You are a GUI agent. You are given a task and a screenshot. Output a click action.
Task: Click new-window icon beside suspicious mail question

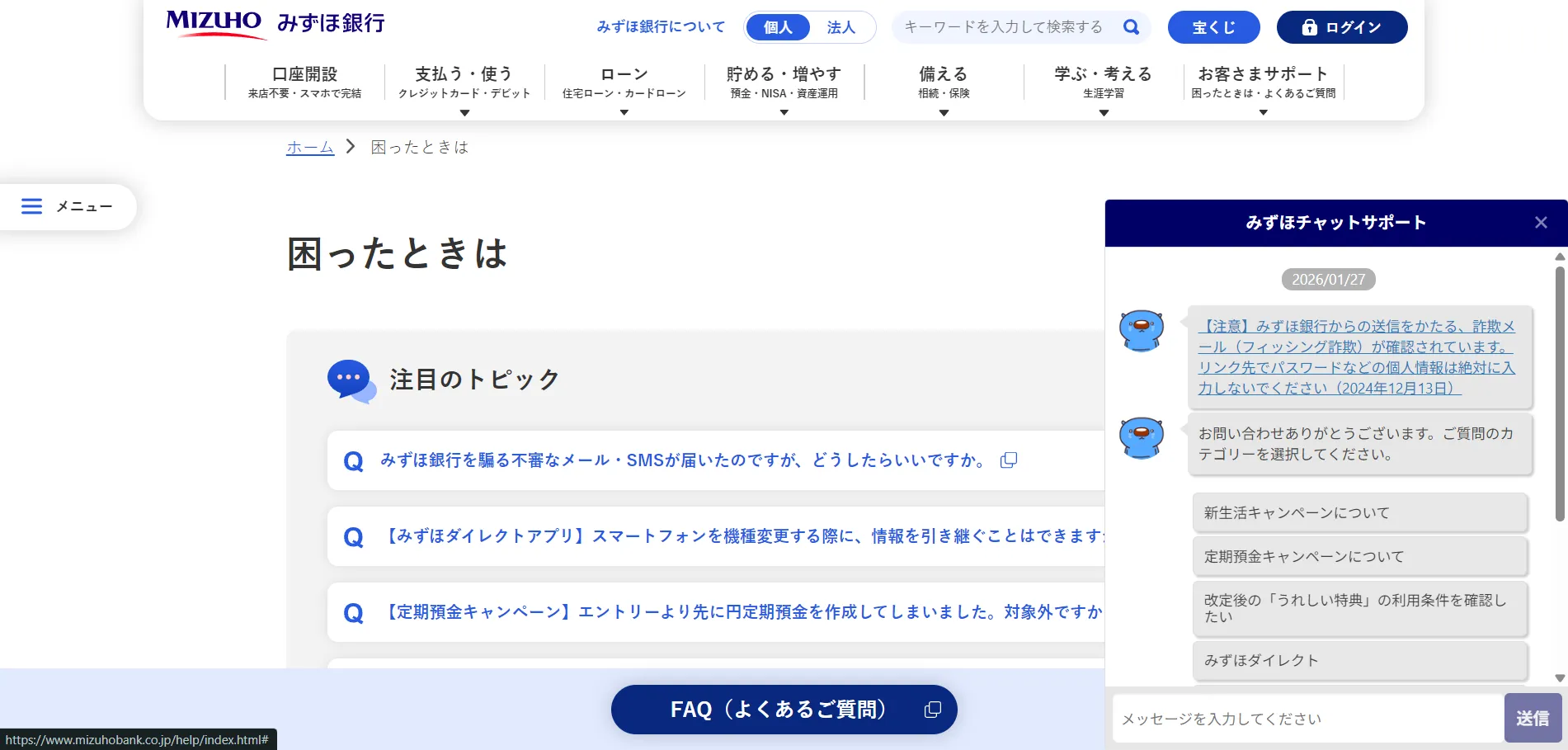(x=1008, y=460)
